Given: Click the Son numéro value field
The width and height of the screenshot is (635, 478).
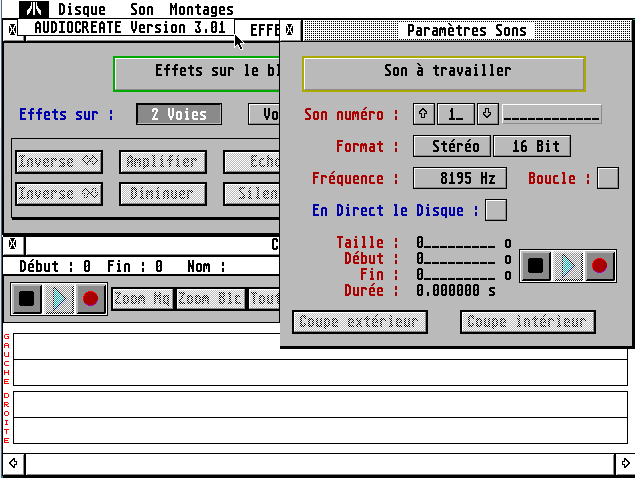Looking at the screenshot, I should pos(456,114).
